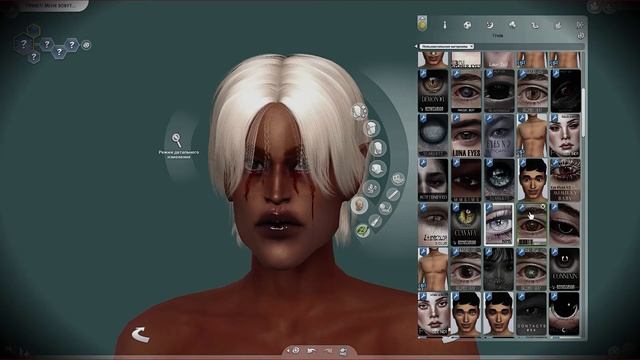The width and height of the screenshot is (640, 360).
Task: Select the CLAVATA yellow cat eye thumbnail
Action: 466,224
